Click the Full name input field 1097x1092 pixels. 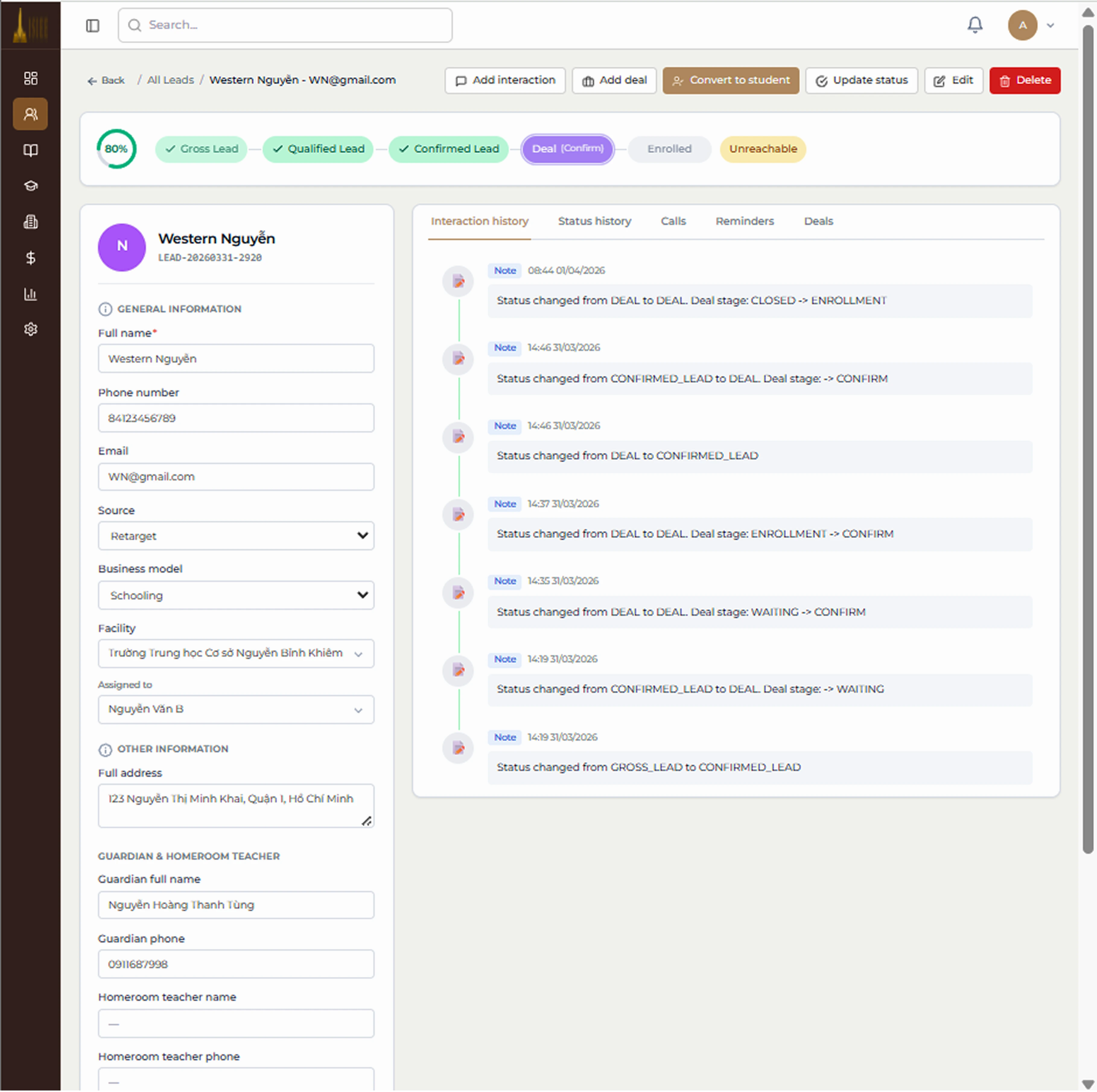[x=236, y=359]
